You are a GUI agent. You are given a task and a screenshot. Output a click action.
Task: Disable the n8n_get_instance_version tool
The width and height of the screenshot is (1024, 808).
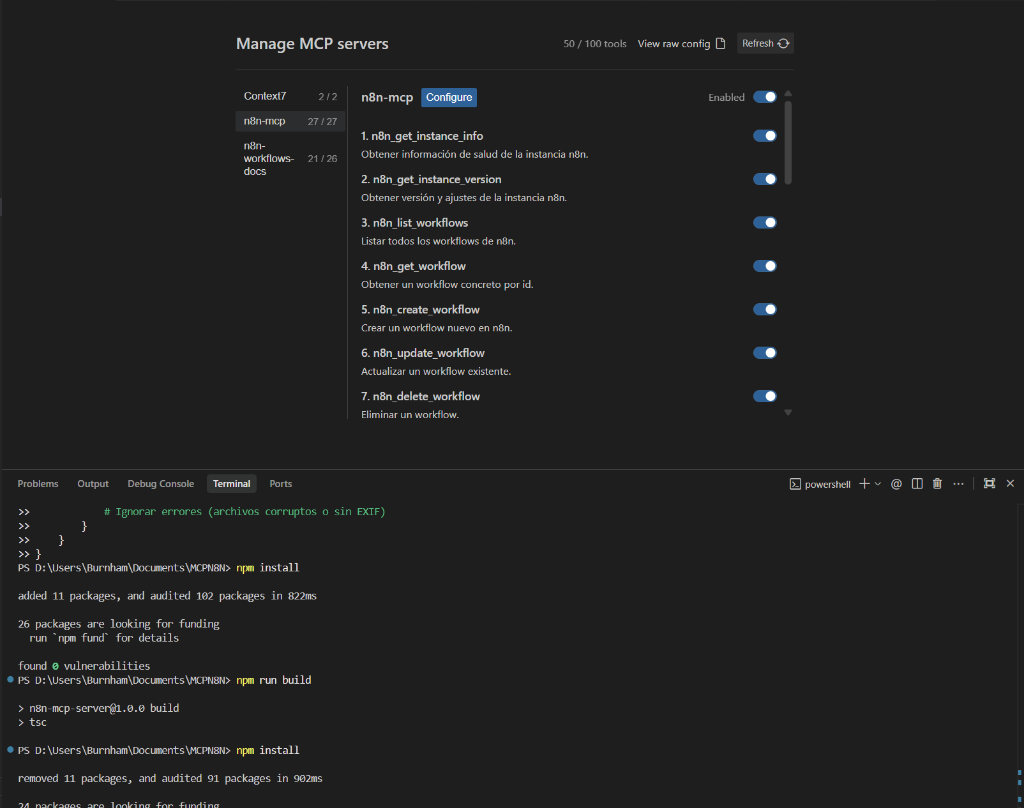(x=765, y=179)
